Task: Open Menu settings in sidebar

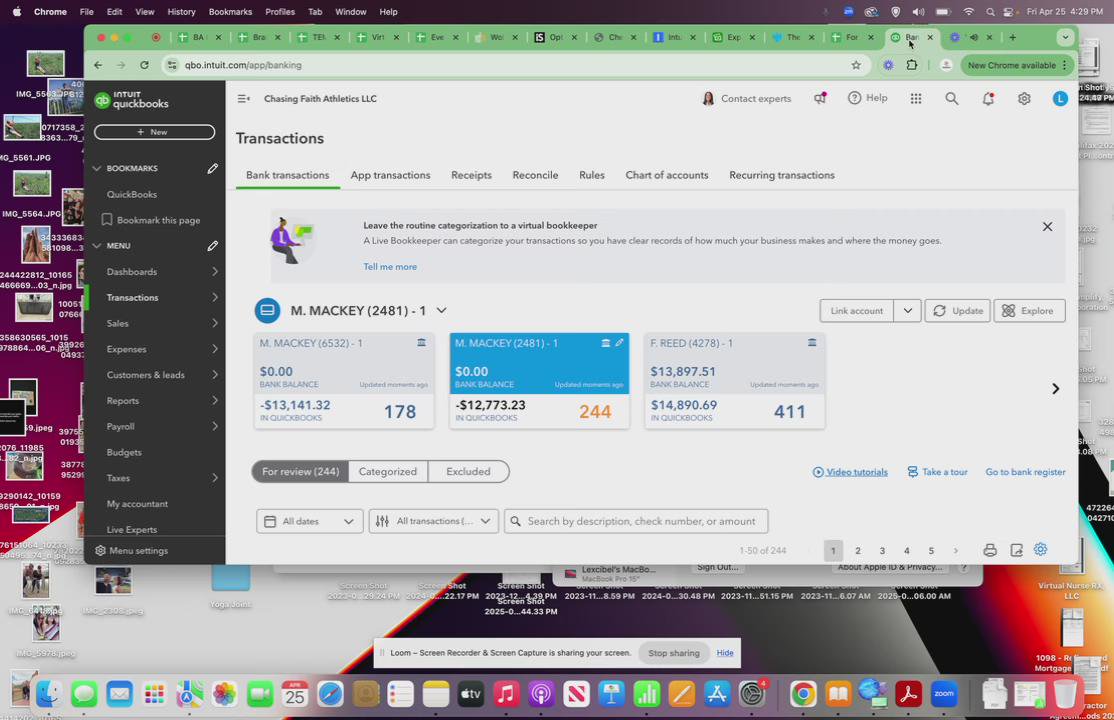Action: click(131, 551)
